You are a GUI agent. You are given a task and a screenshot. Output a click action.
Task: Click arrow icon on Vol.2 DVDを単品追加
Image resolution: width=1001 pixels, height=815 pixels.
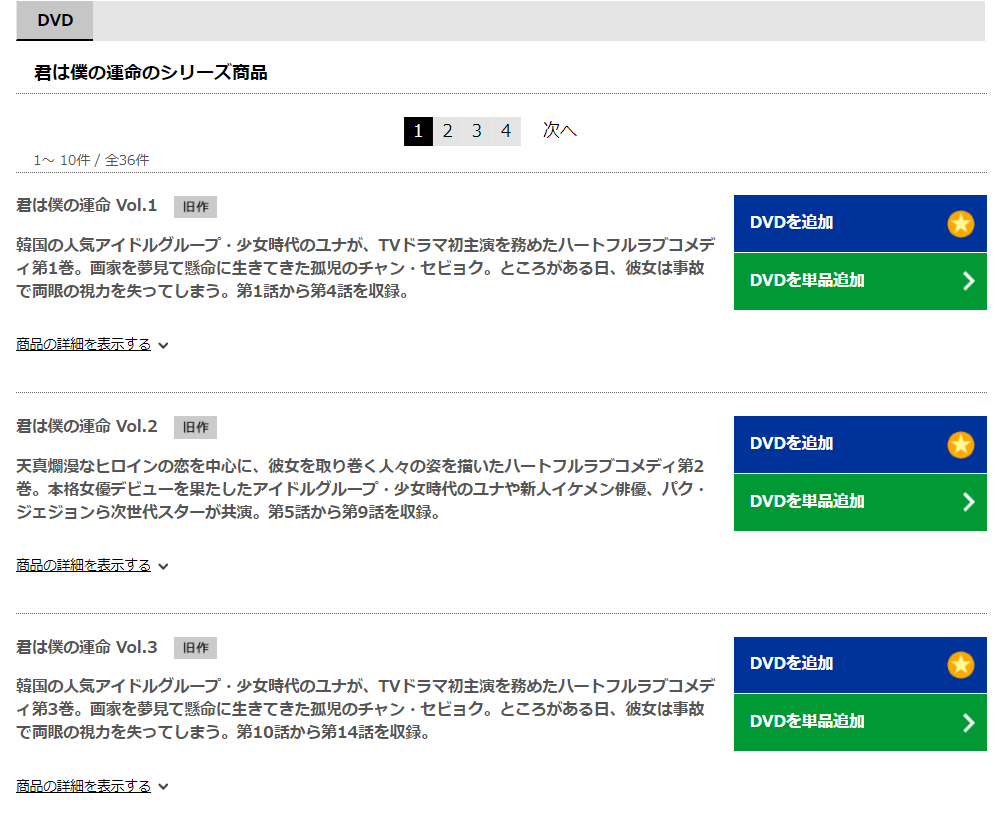pyautogui.click(x=968, y=502)
